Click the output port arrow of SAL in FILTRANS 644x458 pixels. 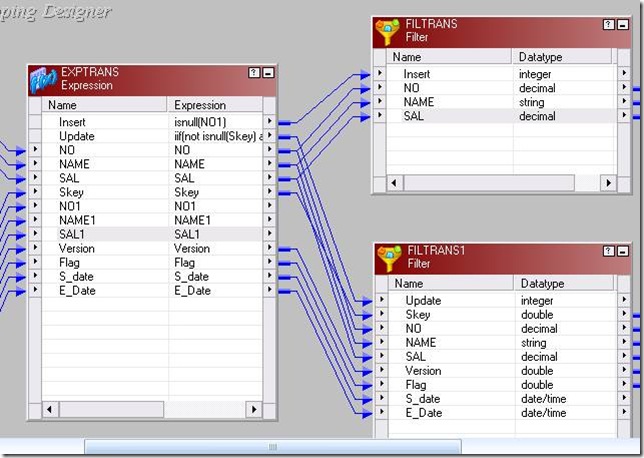tap(624, 115)
